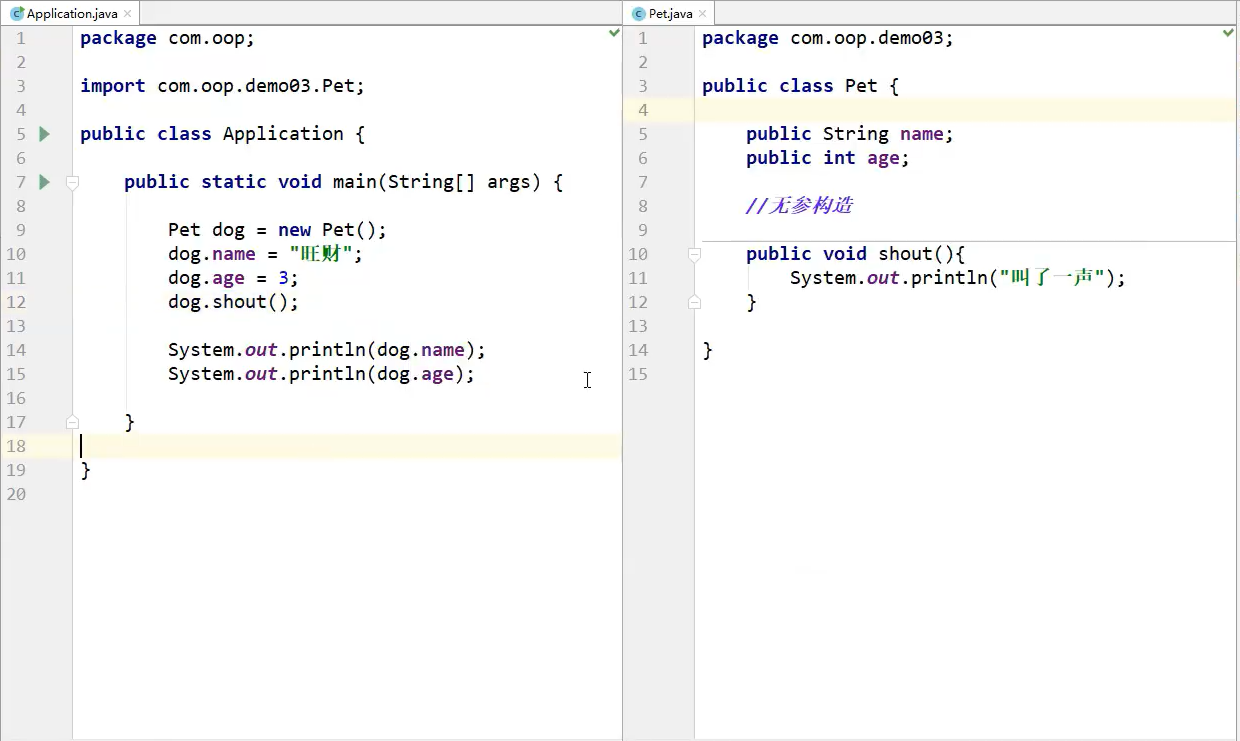Click "System.out.println(dog.age);" line
Image resolution: width=1240 pixels, height=741 pixels.
(x=321, y=374)
